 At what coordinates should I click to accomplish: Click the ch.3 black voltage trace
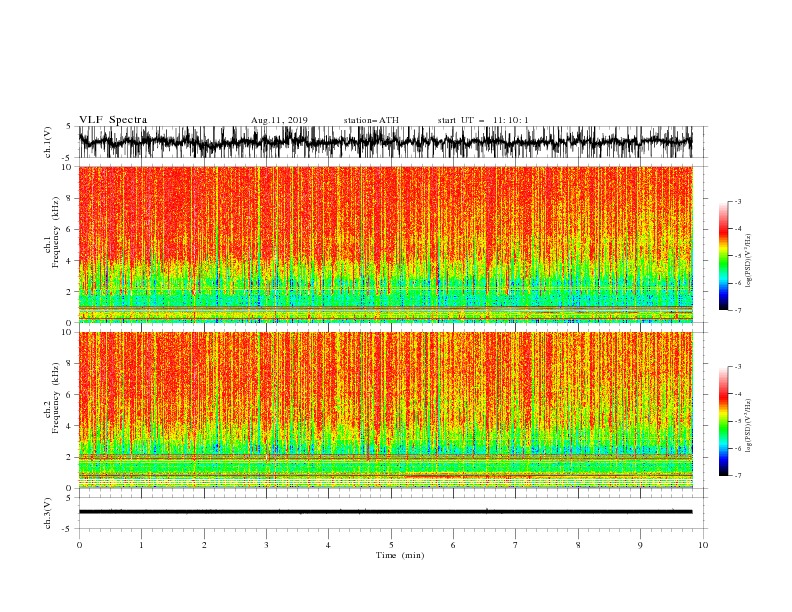pyautogui.click(x=385, y=512)
